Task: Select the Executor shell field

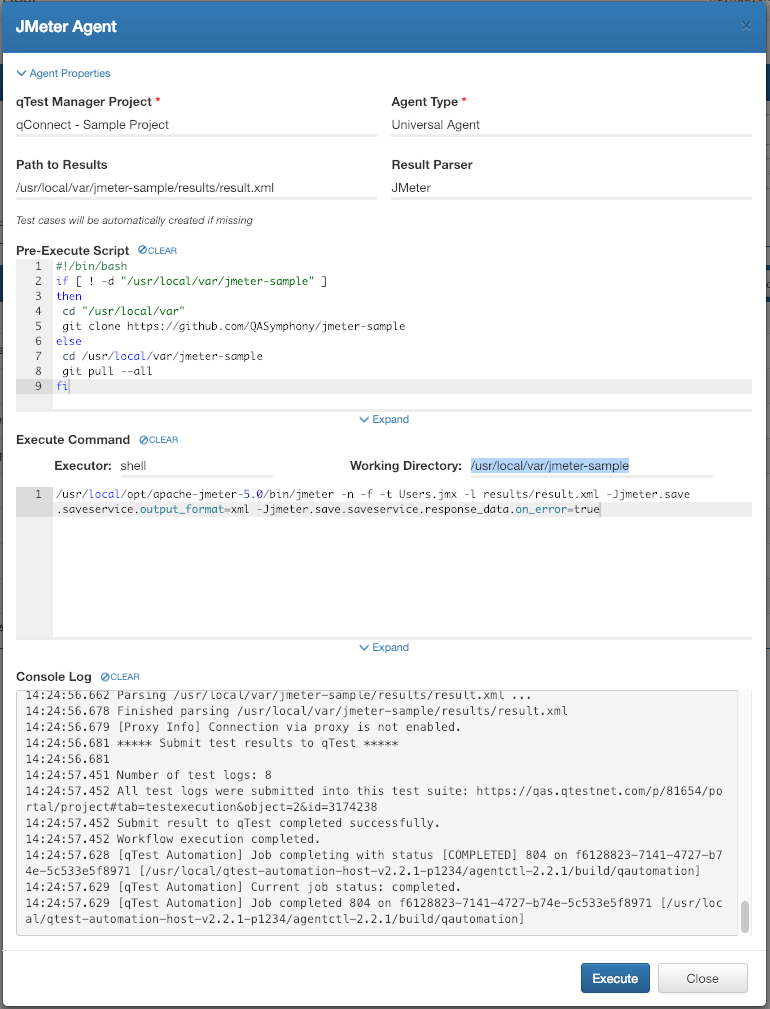Action: pos(195,466)
